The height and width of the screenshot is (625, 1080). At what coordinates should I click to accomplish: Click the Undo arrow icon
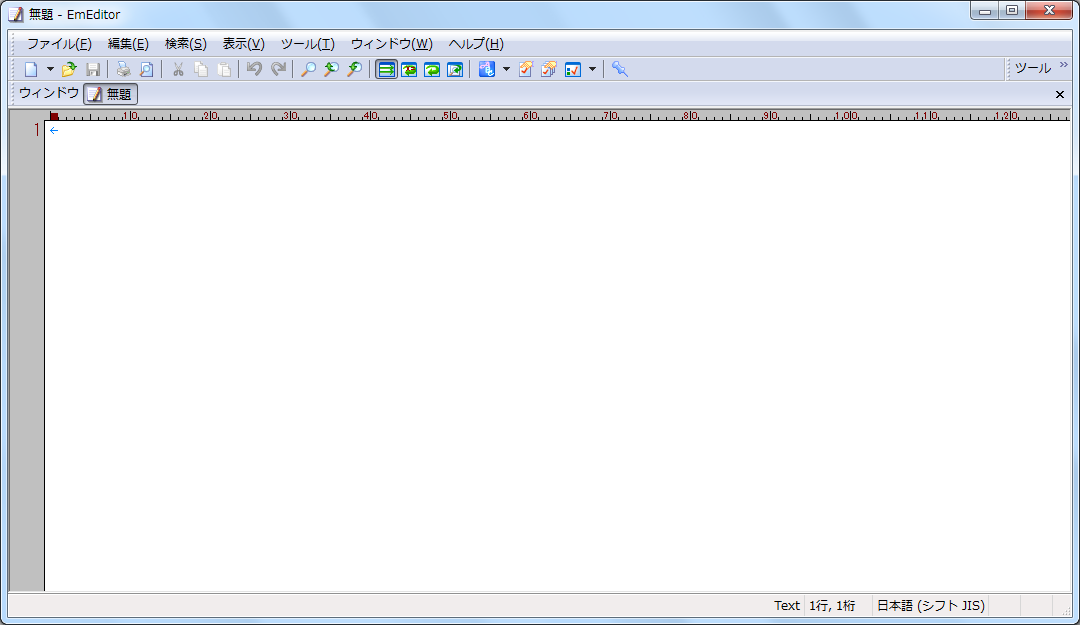pos(254,69)
